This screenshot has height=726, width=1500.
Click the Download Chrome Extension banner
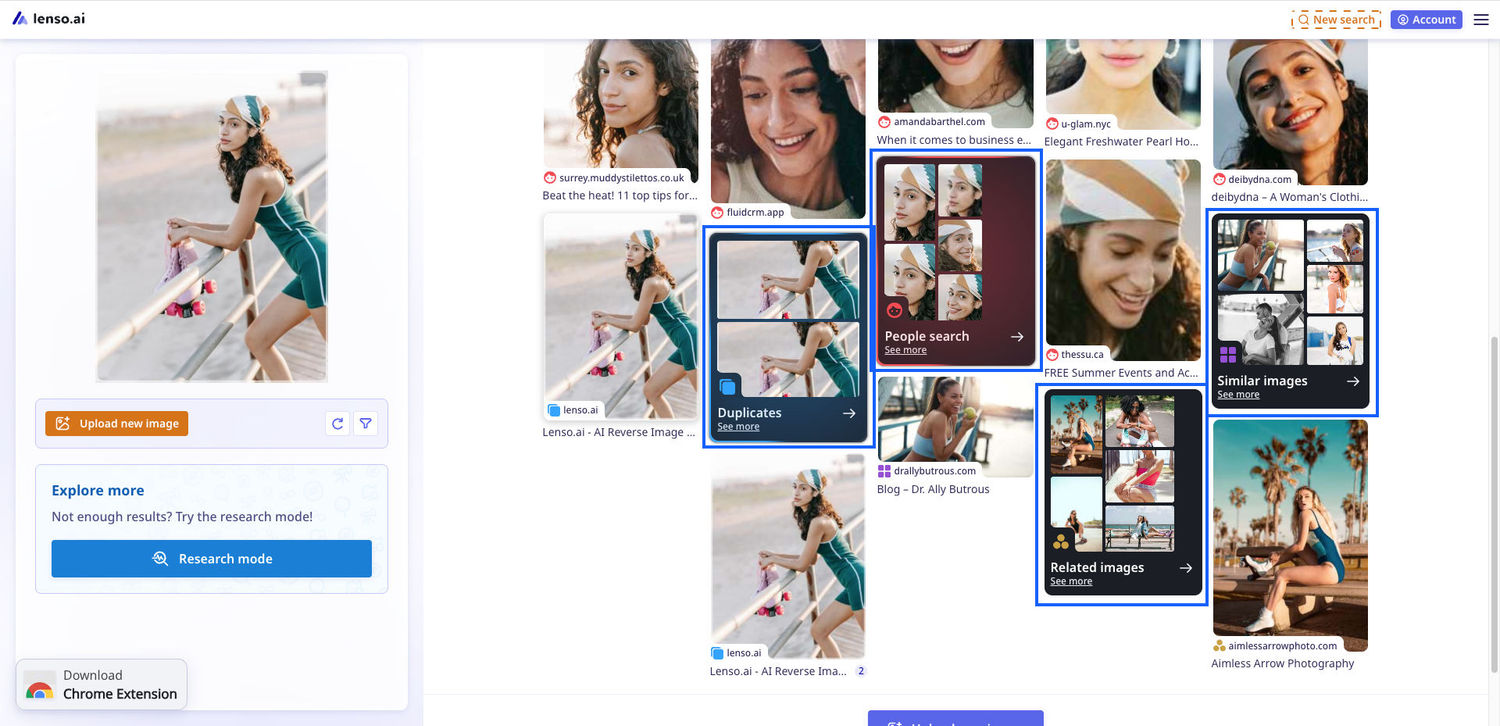pyautogui.click(x=102, y=685)
